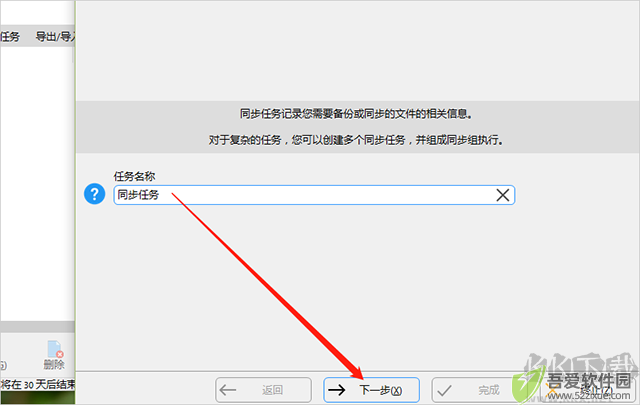Click the checkmark icon on 完成 button
The height and width of the screenshot is (405, 640).
[444, 390]
